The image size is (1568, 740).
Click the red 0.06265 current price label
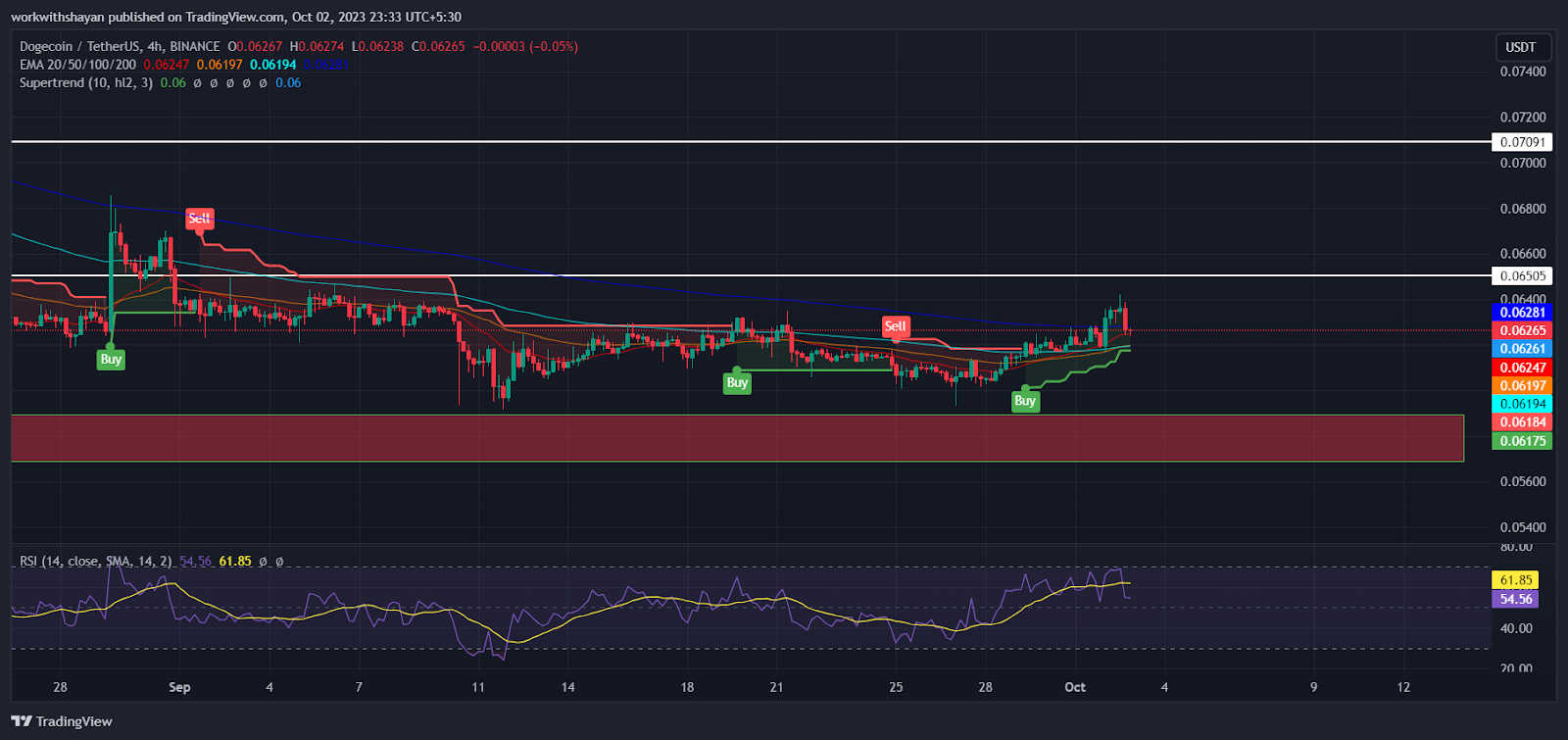click(x=1522, y=330)
